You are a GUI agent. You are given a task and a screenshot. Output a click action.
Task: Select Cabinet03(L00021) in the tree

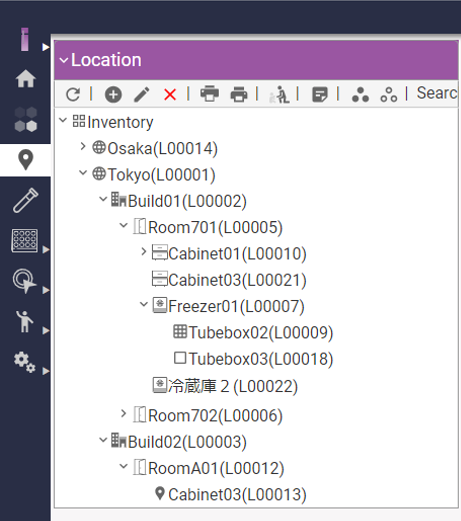click(237, 280)
